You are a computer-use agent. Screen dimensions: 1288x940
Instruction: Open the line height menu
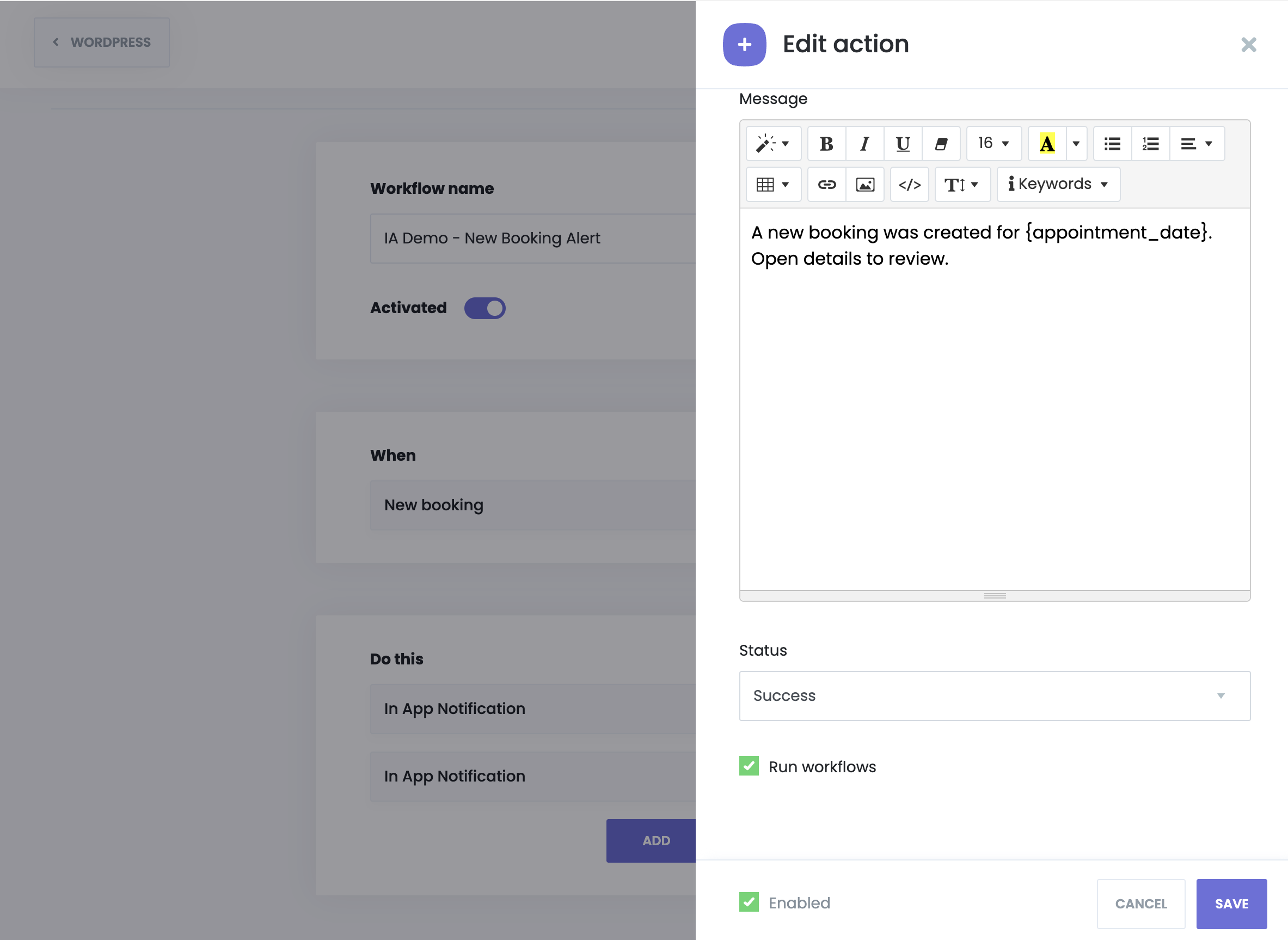pos(962,185)
